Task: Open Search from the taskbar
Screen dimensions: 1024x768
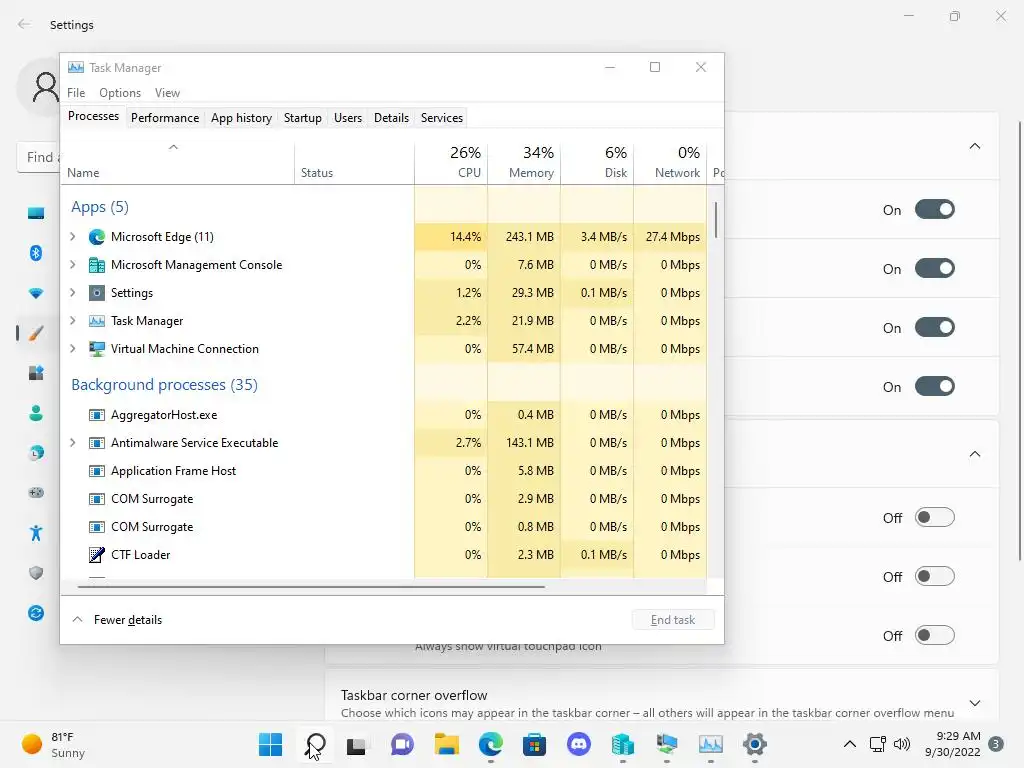Action: coord(315,744)
